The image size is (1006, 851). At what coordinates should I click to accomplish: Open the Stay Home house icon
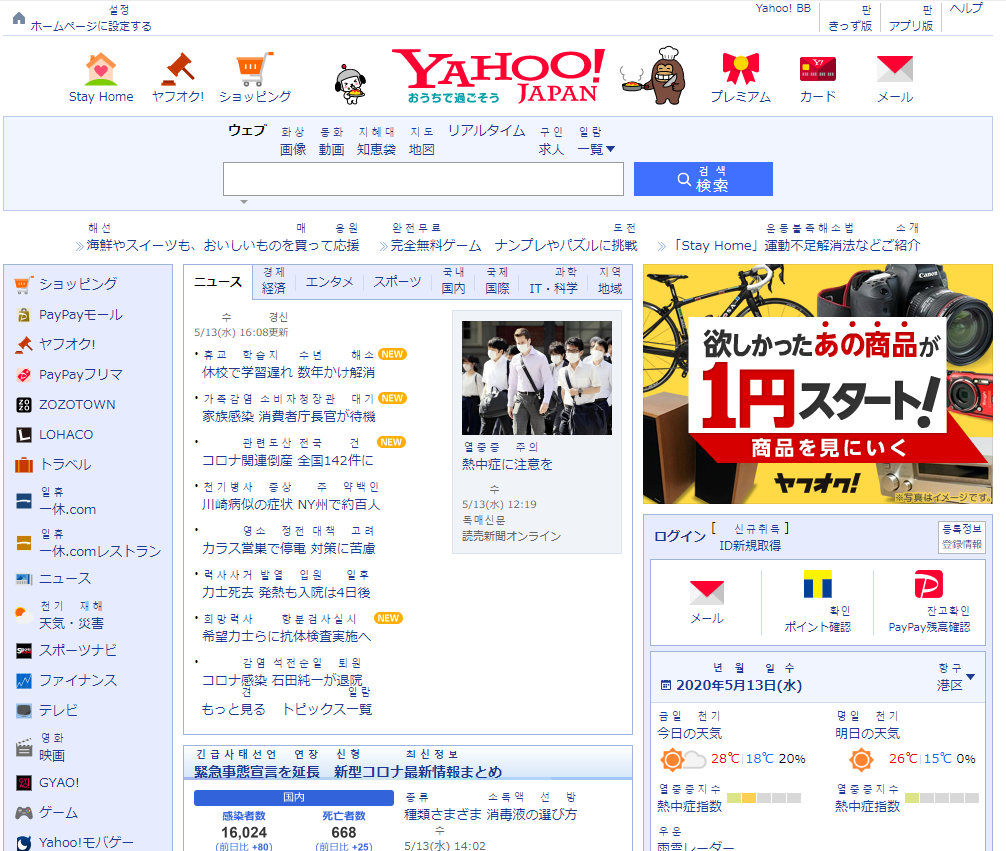coord(101,69)
